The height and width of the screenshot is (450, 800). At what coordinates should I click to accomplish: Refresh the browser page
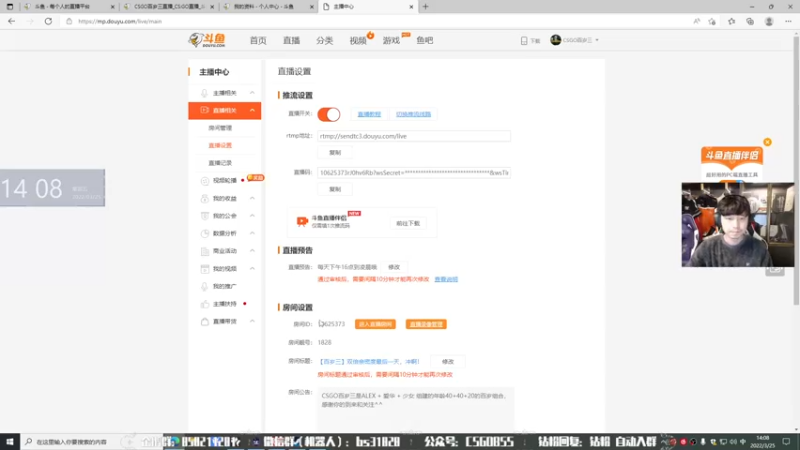click(x=48, y=21)
